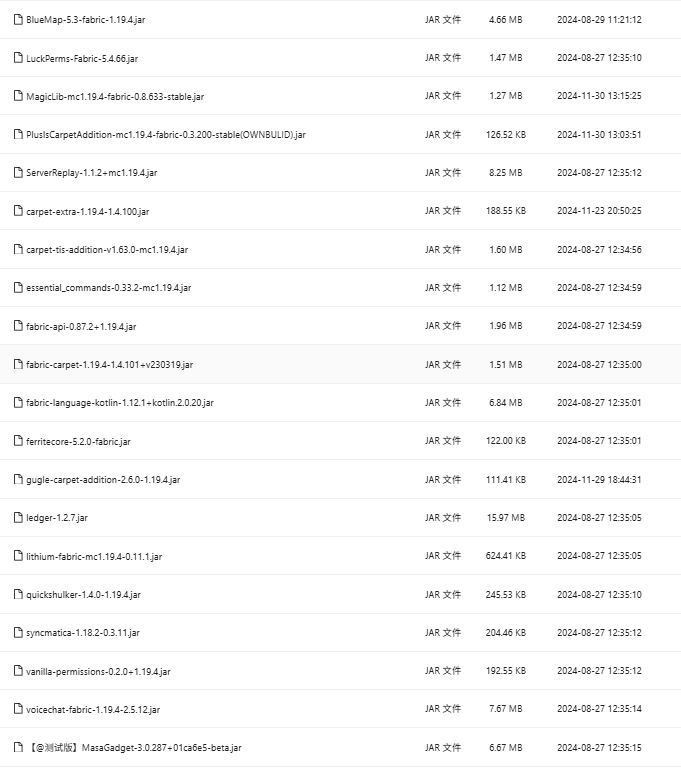
Task: Click the file icon beside ledger-1.2.7.jar
Action: pyautogui.click(x=18, y=517)
